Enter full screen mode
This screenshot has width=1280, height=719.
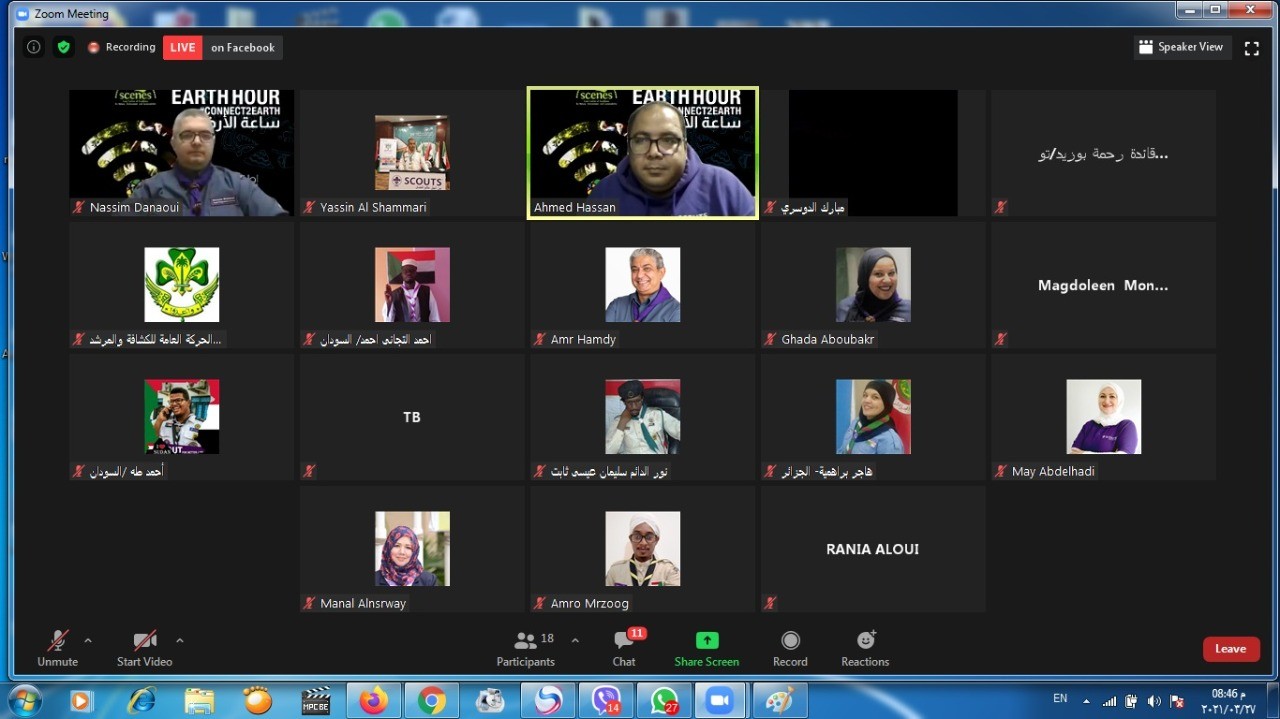pos(1251,48)
